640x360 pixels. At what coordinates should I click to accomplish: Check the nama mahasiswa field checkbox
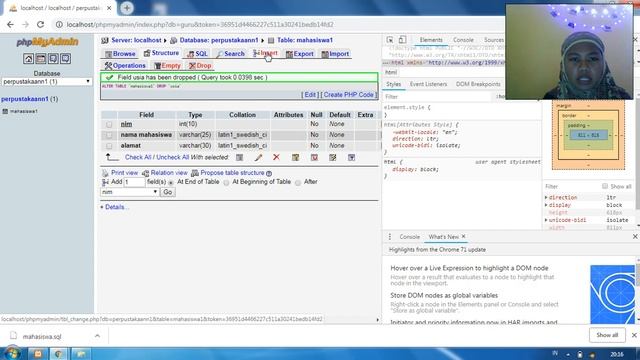[109, 135]
